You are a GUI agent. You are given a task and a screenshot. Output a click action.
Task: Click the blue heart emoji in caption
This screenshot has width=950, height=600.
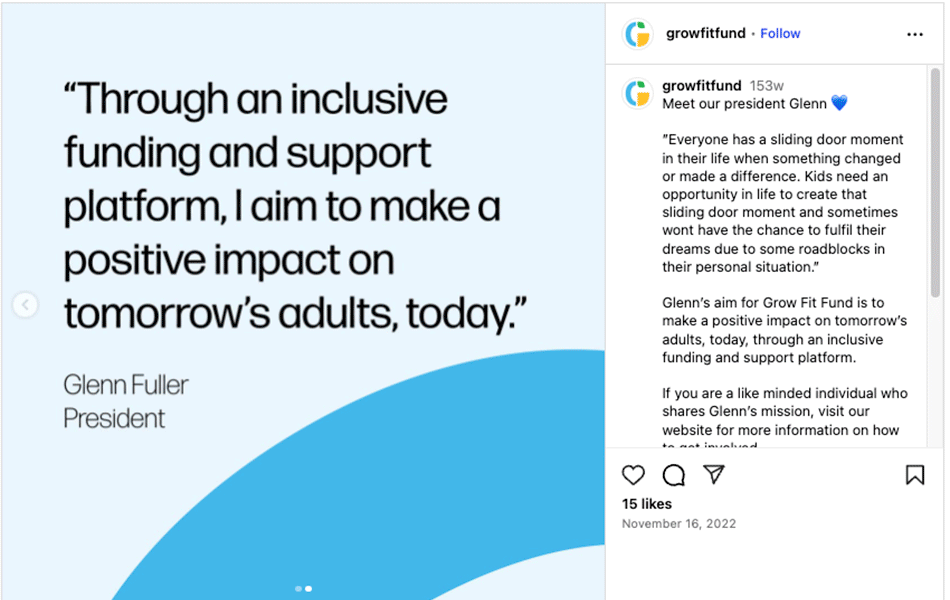[x=839, y=103]
